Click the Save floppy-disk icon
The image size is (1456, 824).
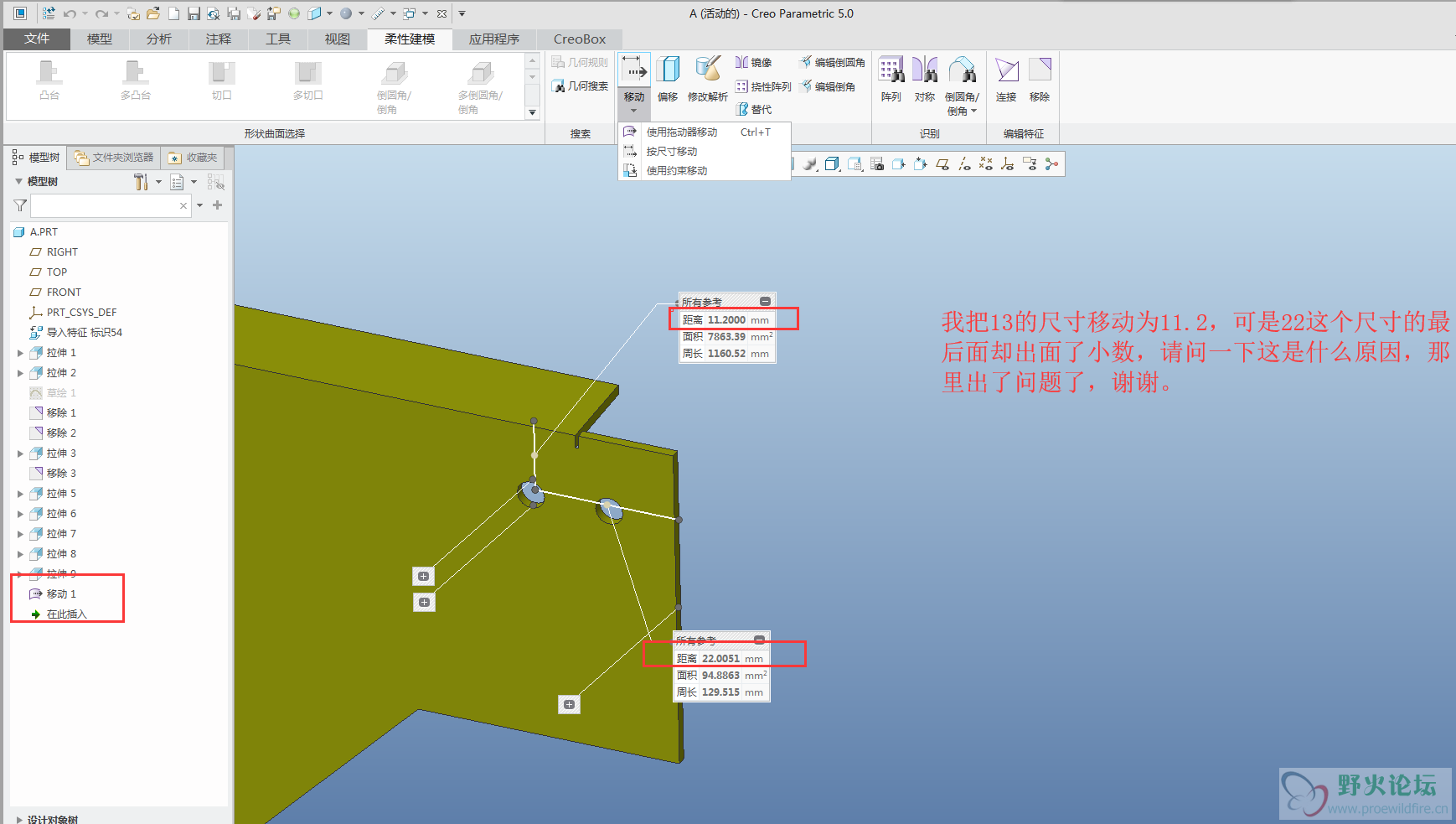[x=194, y=13]
